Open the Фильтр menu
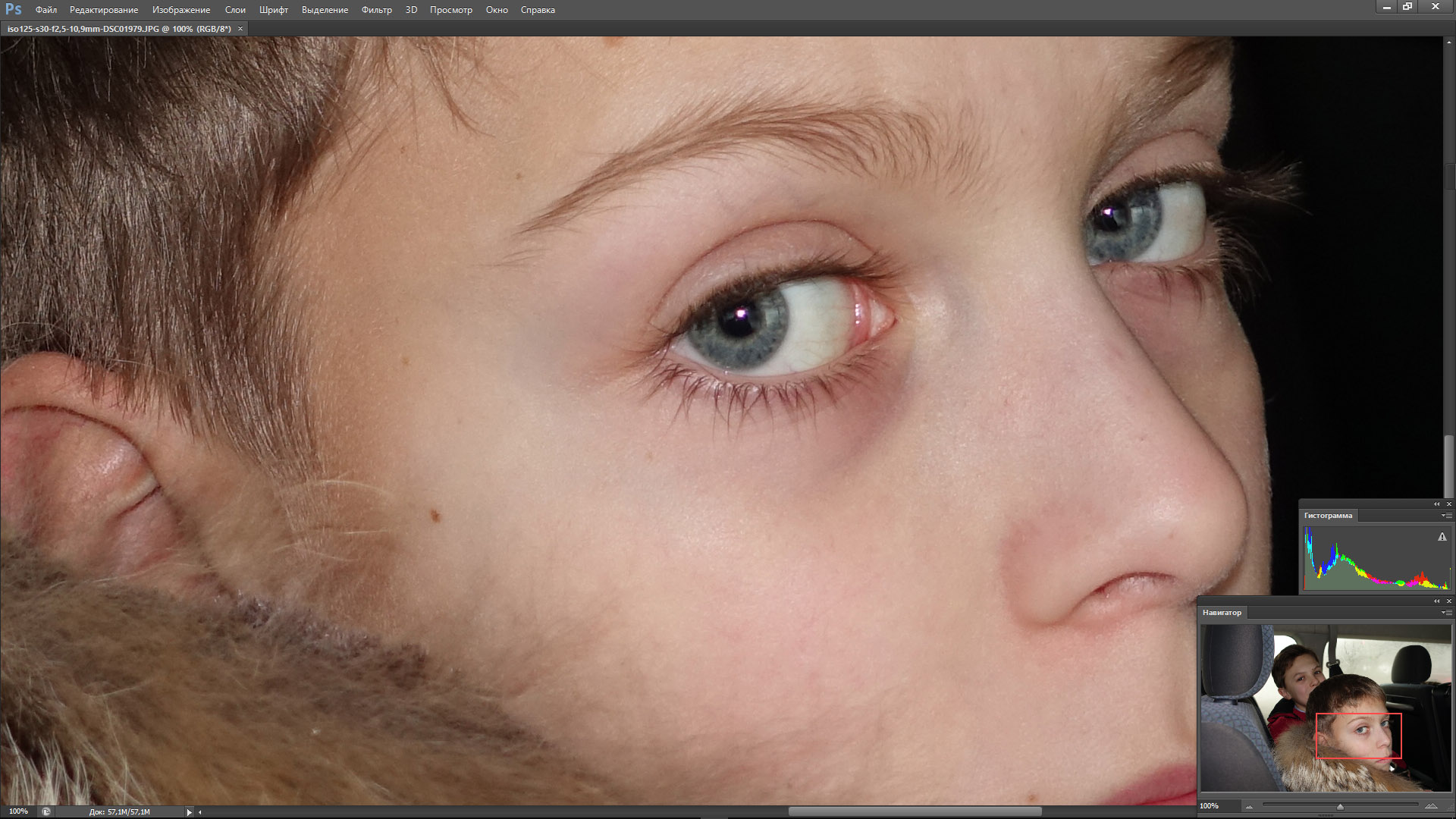Viewport: 1456px width, 819px height. click(376, 10)
